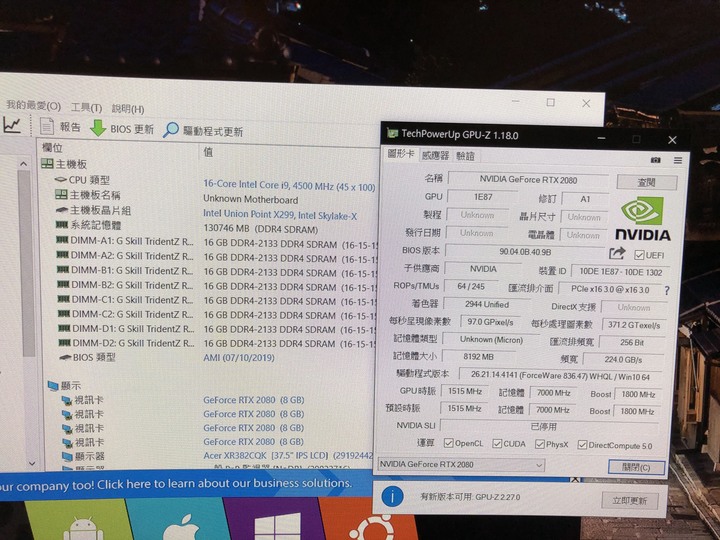This screenshot has width=720, height=540.
Task: Toggle the DirectCompute 5.0 checkbox
Action: coord(582,445)
